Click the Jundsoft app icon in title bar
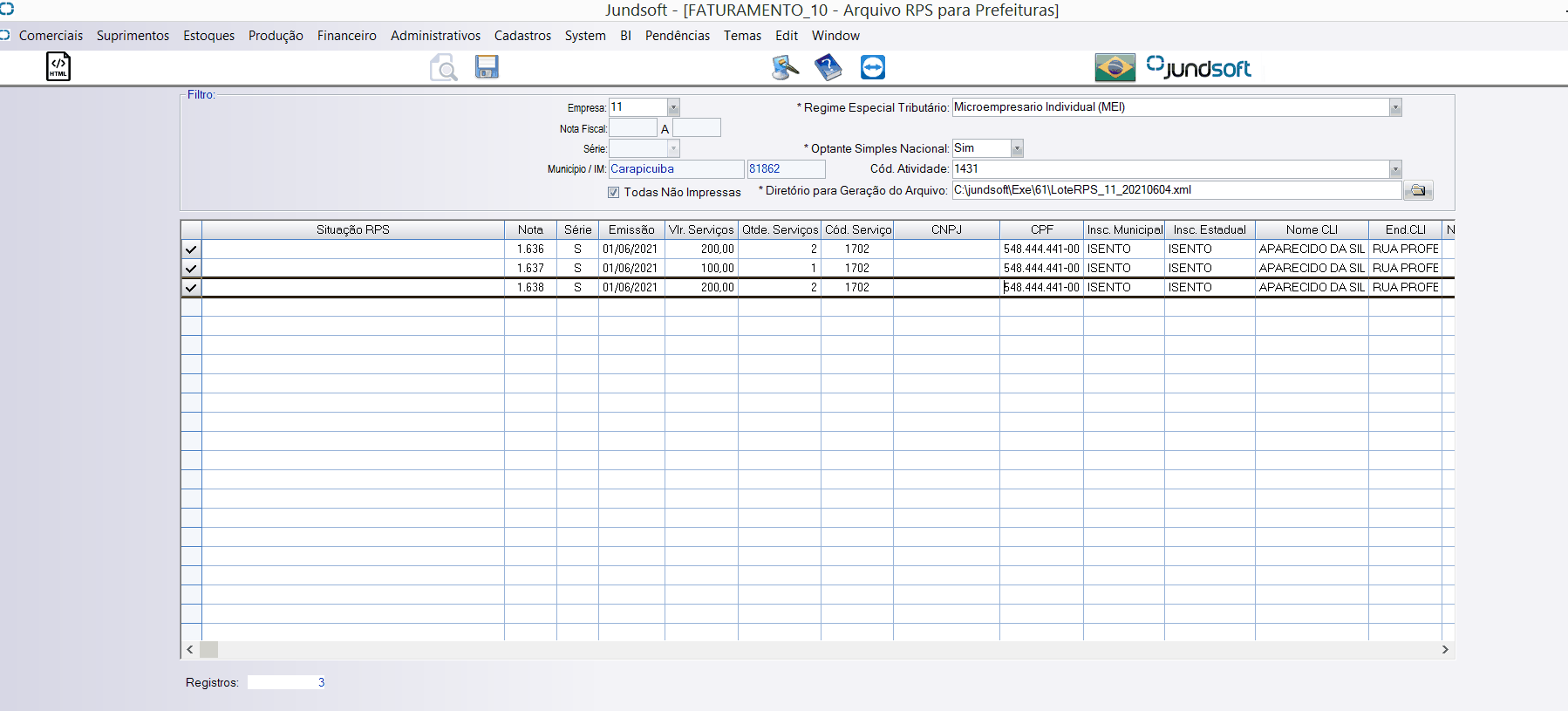 tap(7, 9)
